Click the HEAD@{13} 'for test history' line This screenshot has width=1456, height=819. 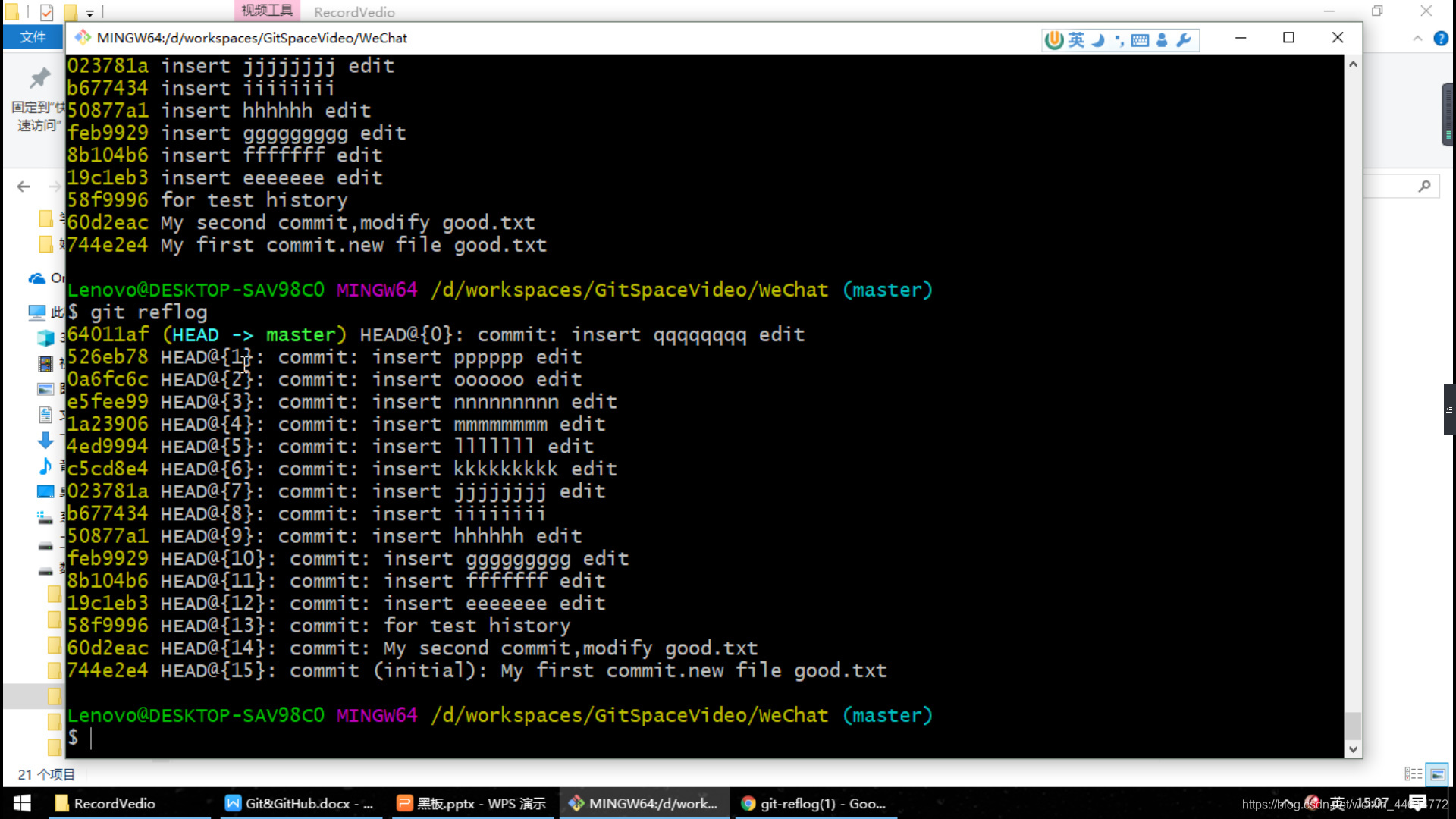point(318,626)
